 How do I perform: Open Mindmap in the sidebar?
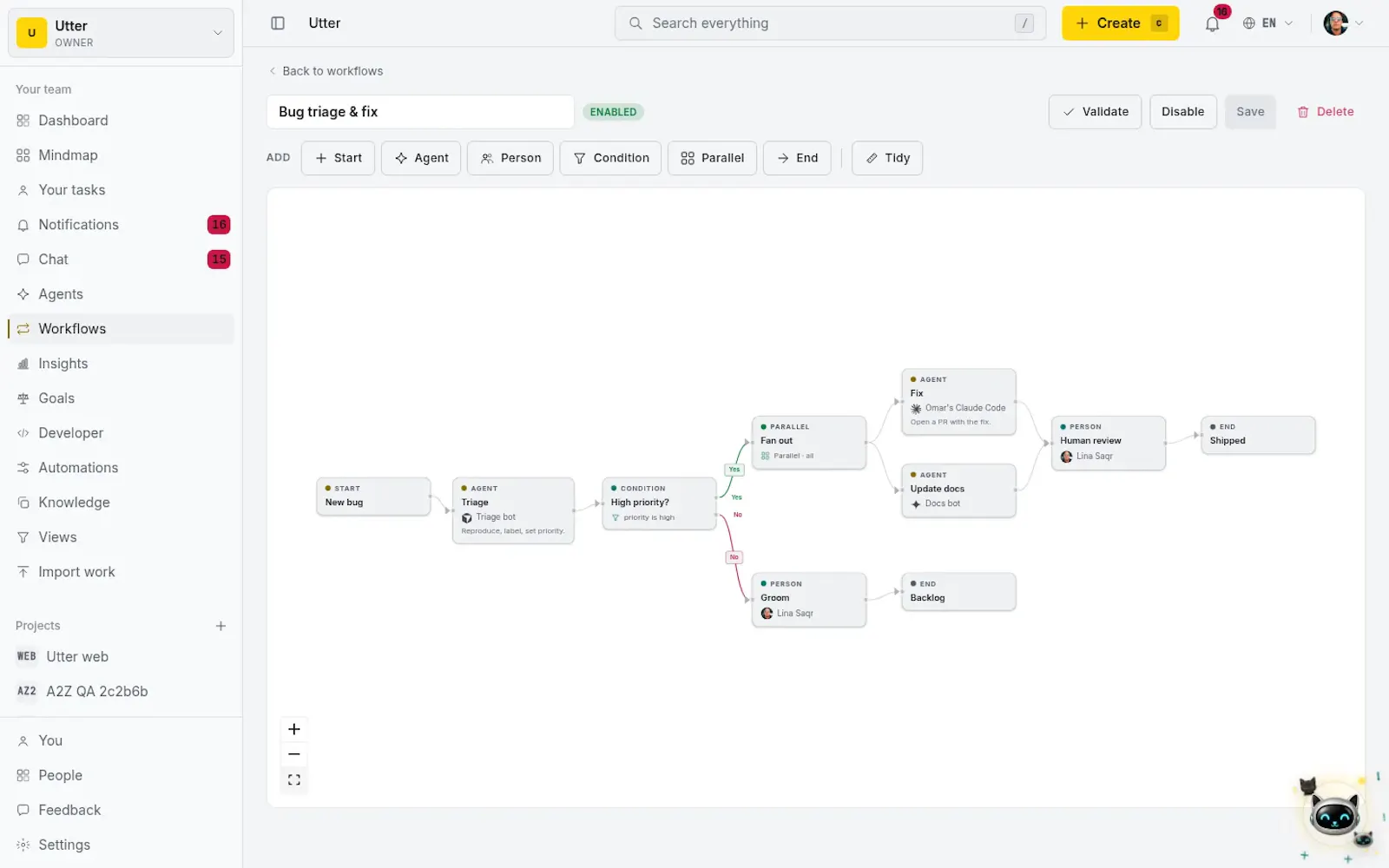(121, 155)
